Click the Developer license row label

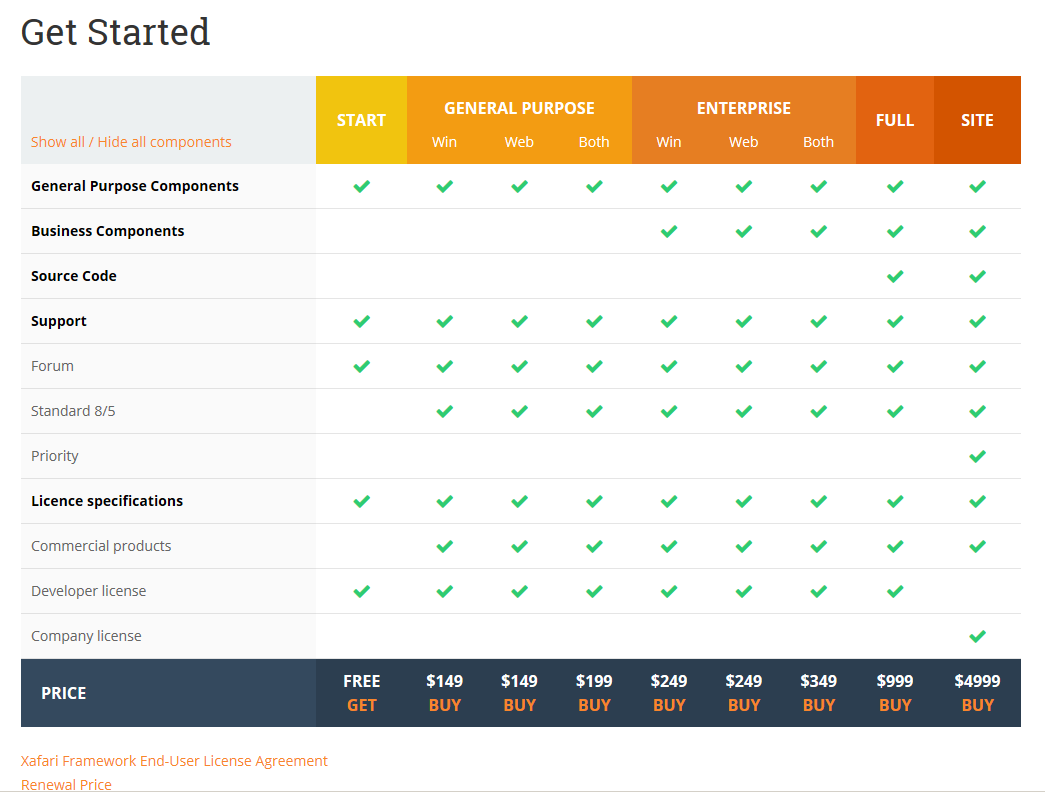pyautogui.click(x=88, y=591)
